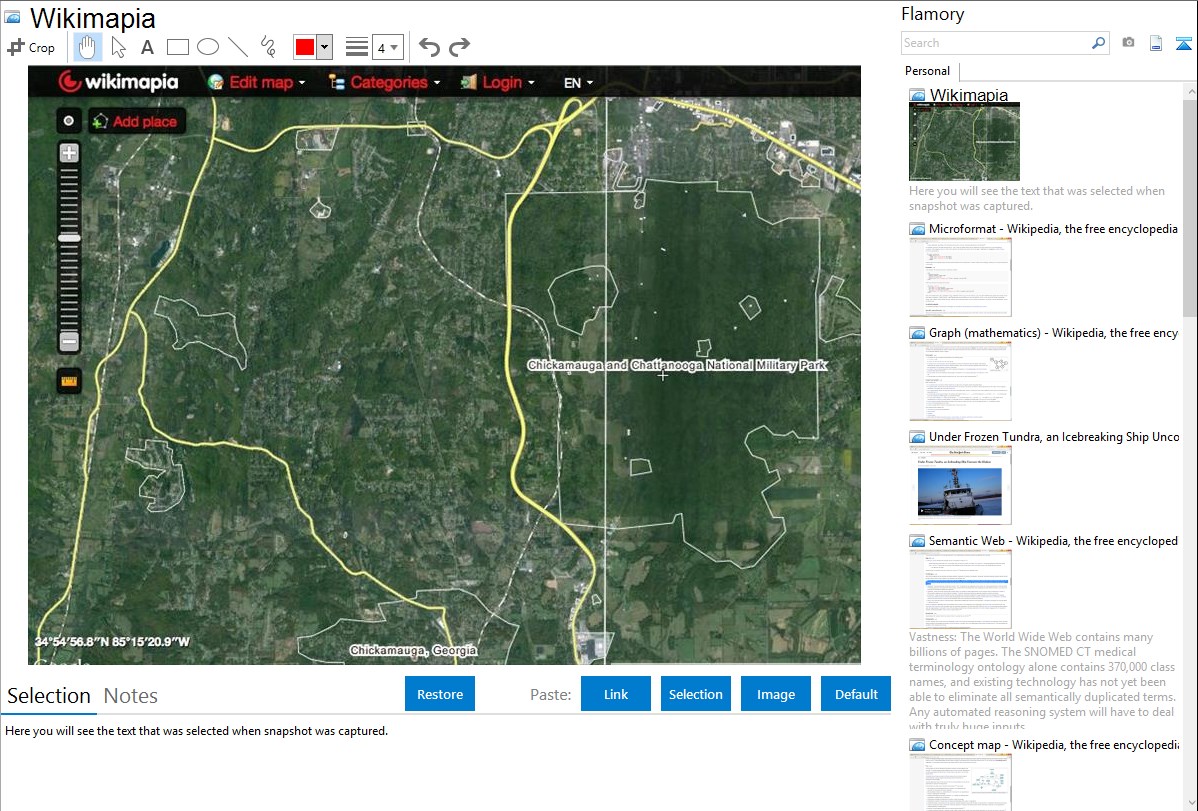
Task: Select the Crop tool
Action: click(31, 47)
